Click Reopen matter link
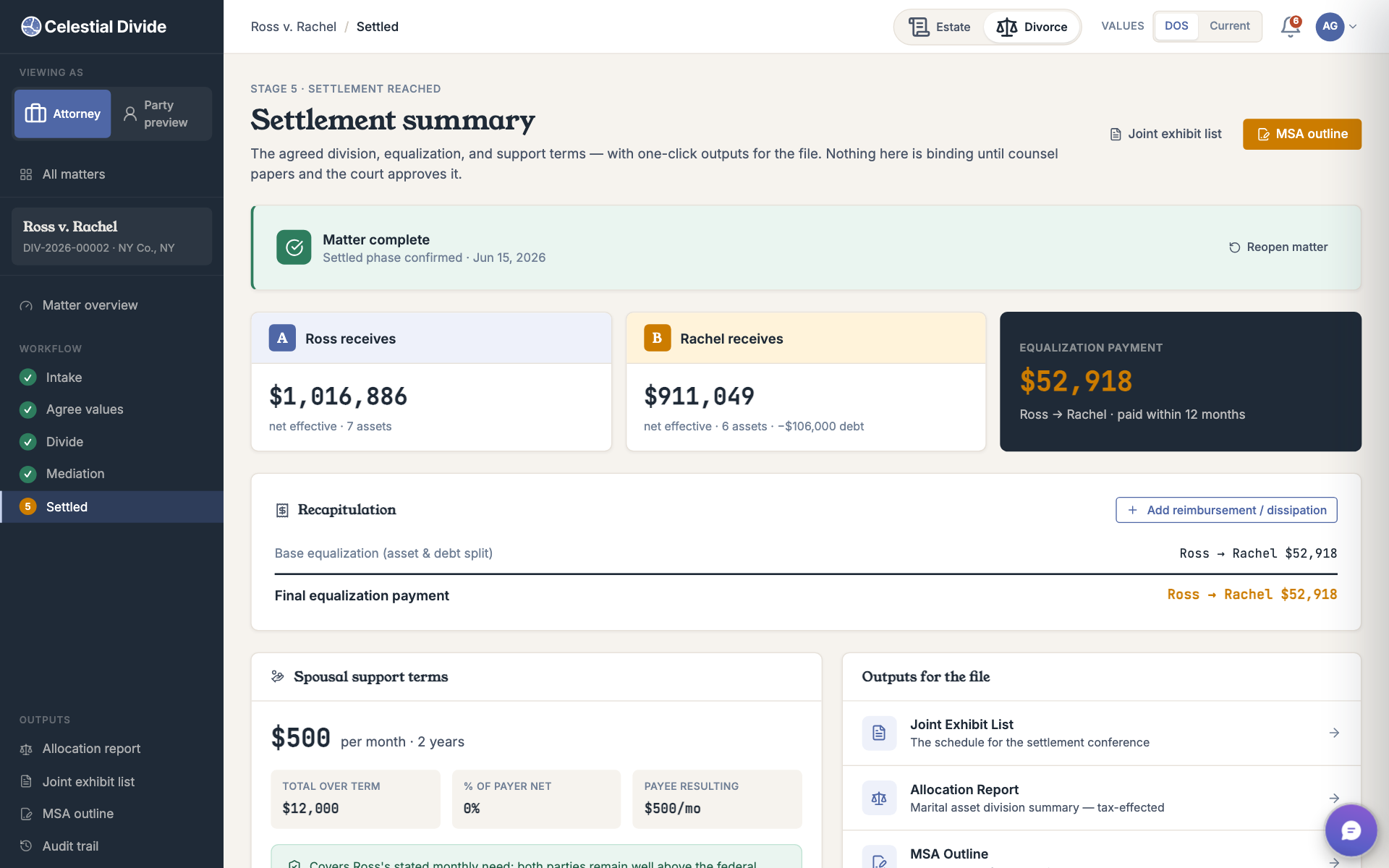1389x868 pixels. click(1278, 247)
